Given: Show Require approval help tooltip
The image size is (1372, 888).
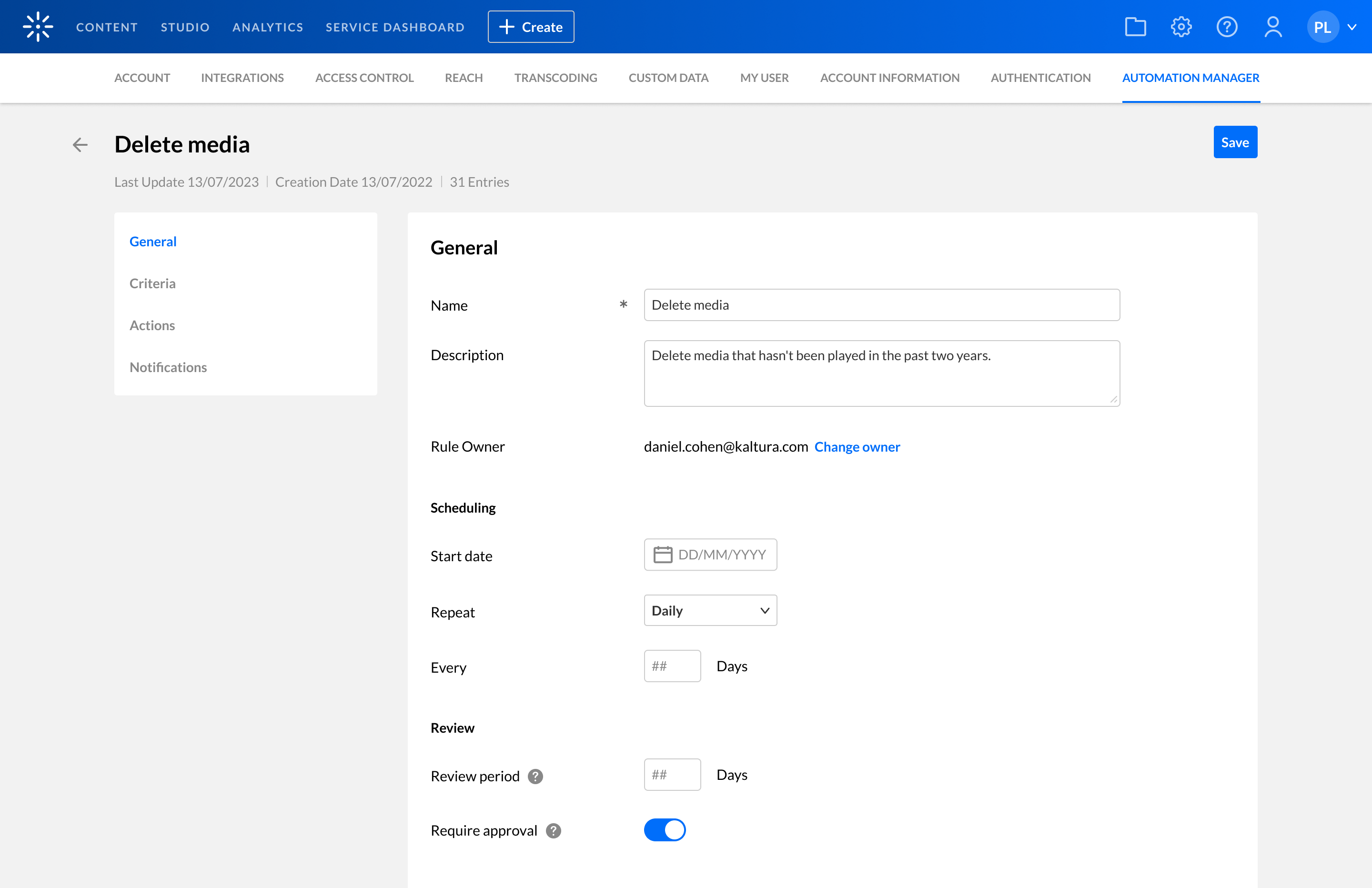Looking at the screenshot, I should (x=553, y=830).
